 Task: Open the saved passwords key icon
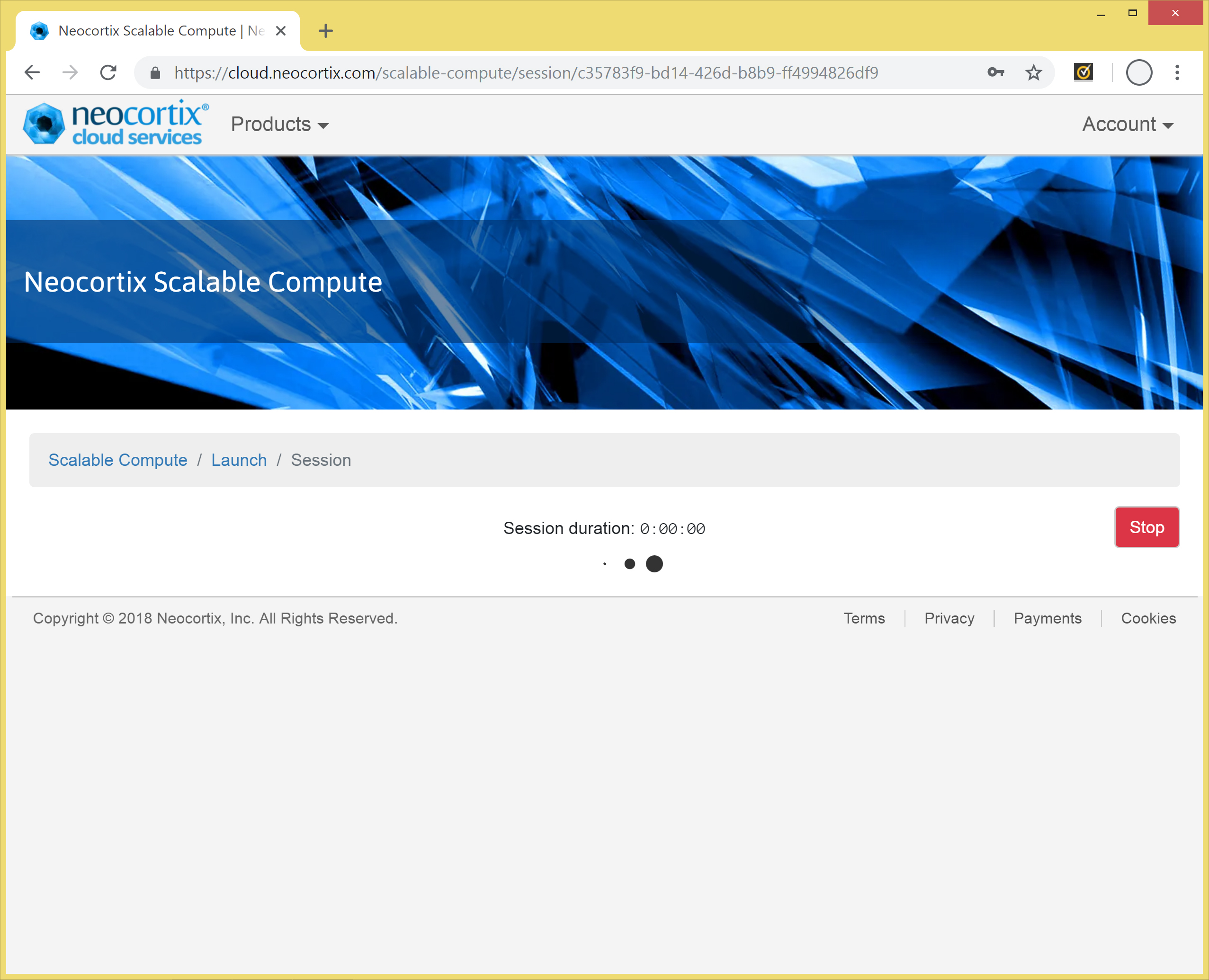pyautogui.click(x=995, y=72)
